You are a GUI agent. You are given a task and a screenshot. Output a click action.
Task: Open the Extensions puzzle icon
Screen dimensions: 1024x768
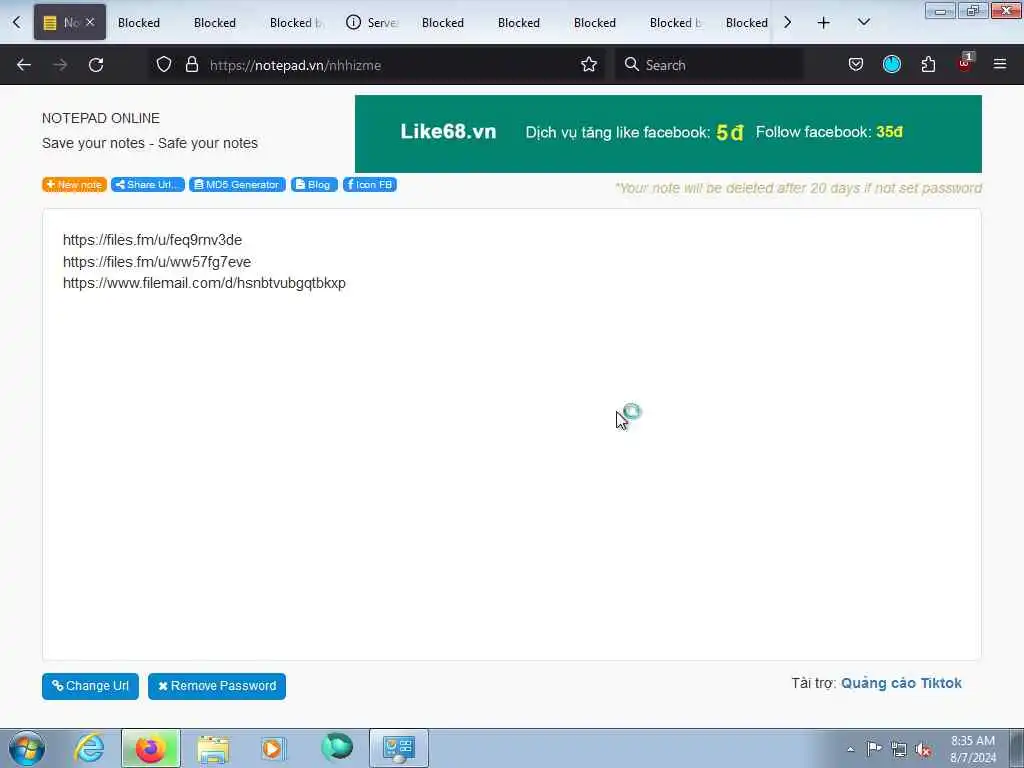[x=928, y=65]
